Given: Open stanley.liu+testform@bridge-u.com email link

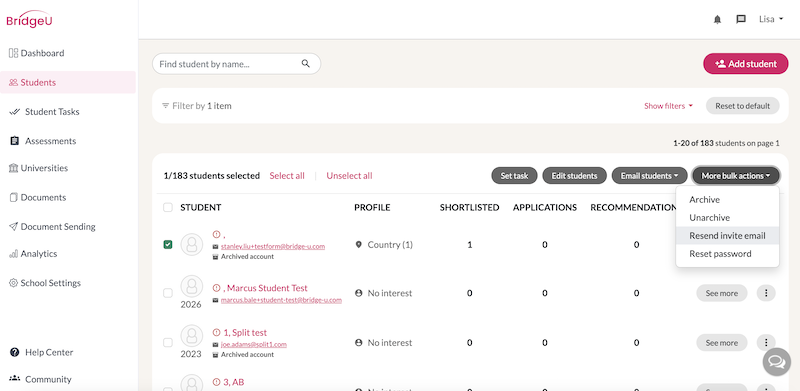Looking at the screenshot, I should click(x=273, y=247).
